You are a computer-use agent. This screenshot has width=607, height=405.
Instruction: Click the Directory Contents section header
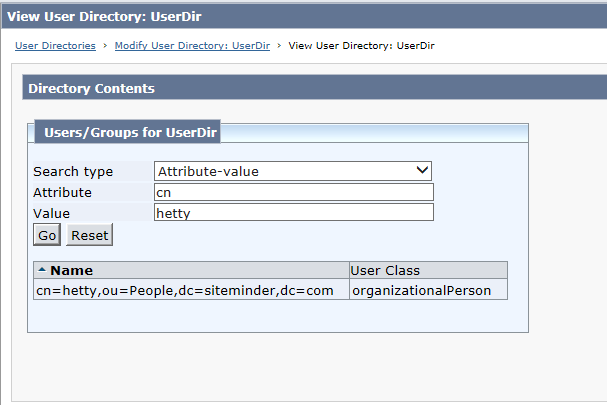(x=91, y=88)
